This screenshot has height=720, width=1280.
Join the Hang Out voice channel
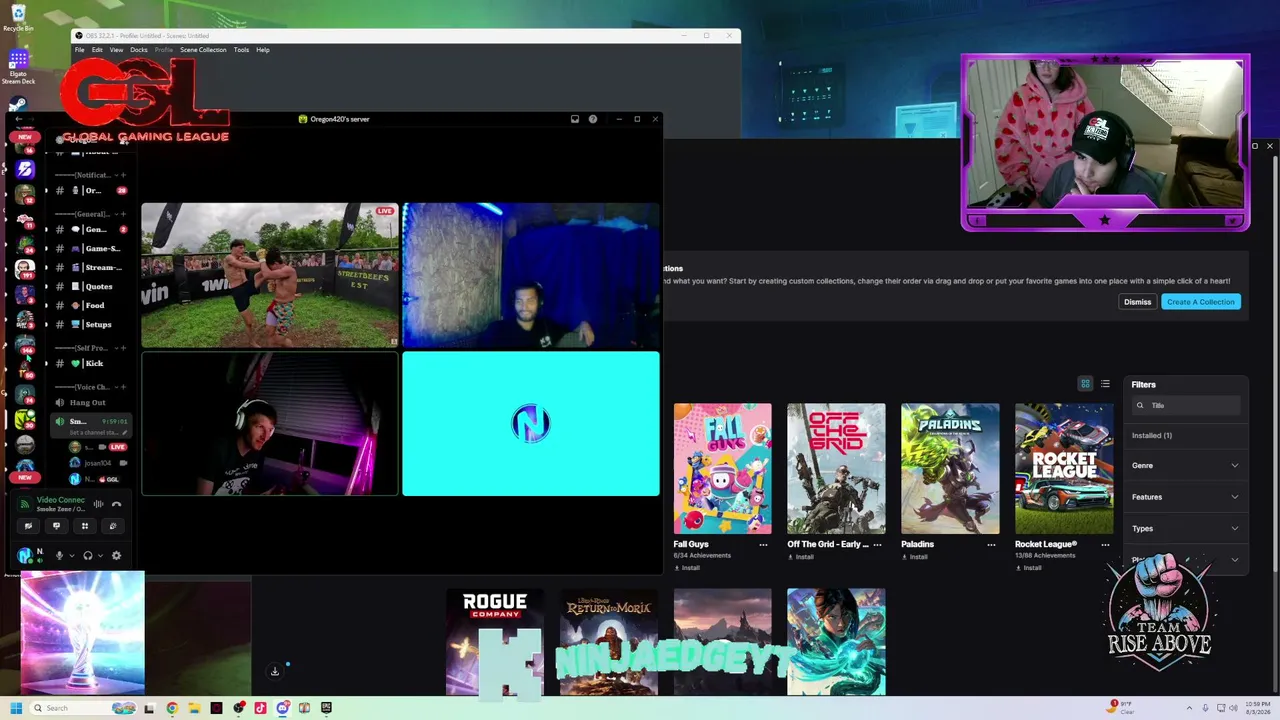click(91, 402)
